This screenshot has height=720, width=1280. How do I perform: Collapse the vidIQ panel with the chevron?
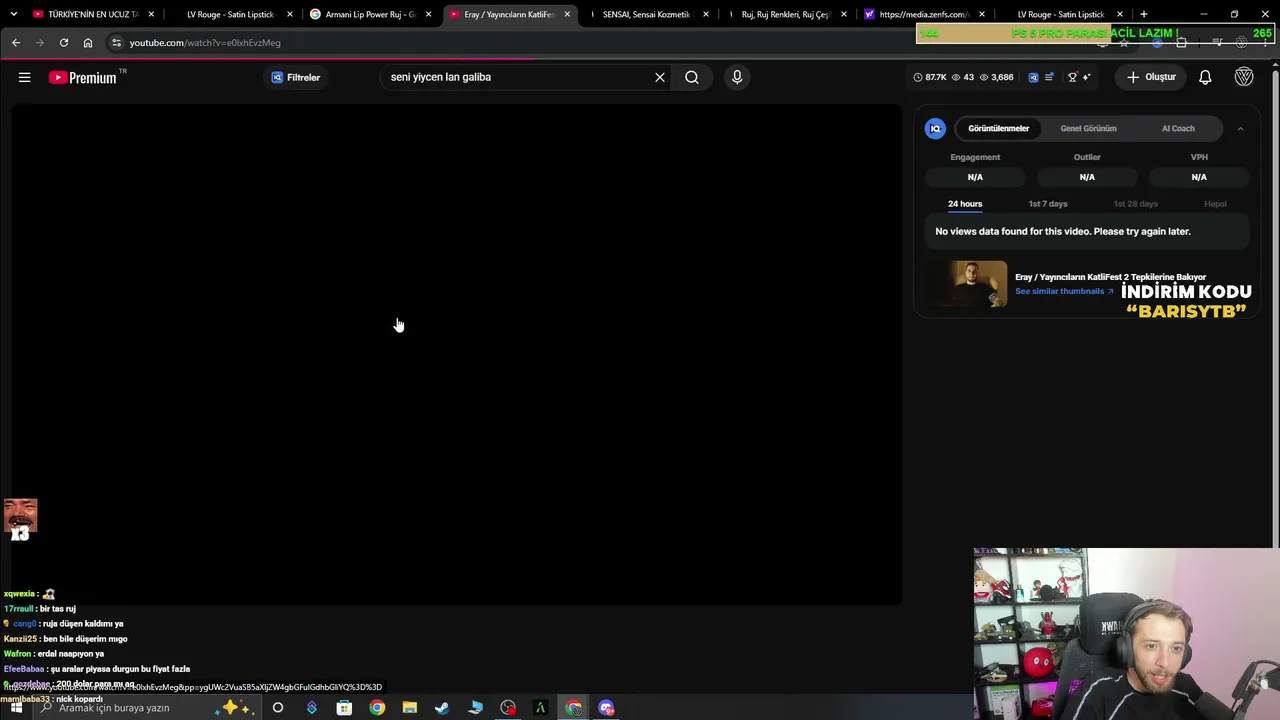tap(1240, 128)
